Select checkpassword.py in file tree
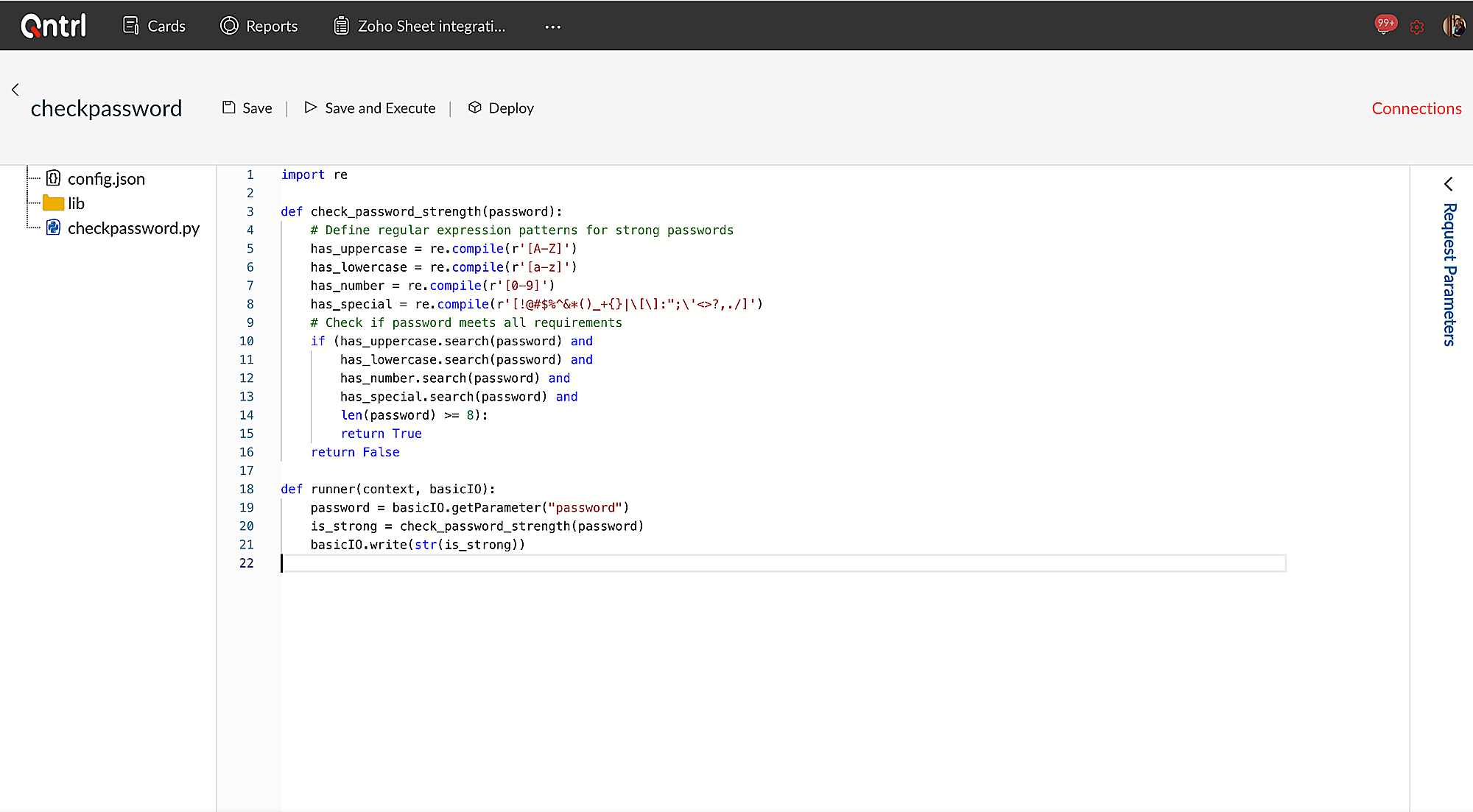The height and width of the screenshot is (812, 1473). click(x=133, y=228)
